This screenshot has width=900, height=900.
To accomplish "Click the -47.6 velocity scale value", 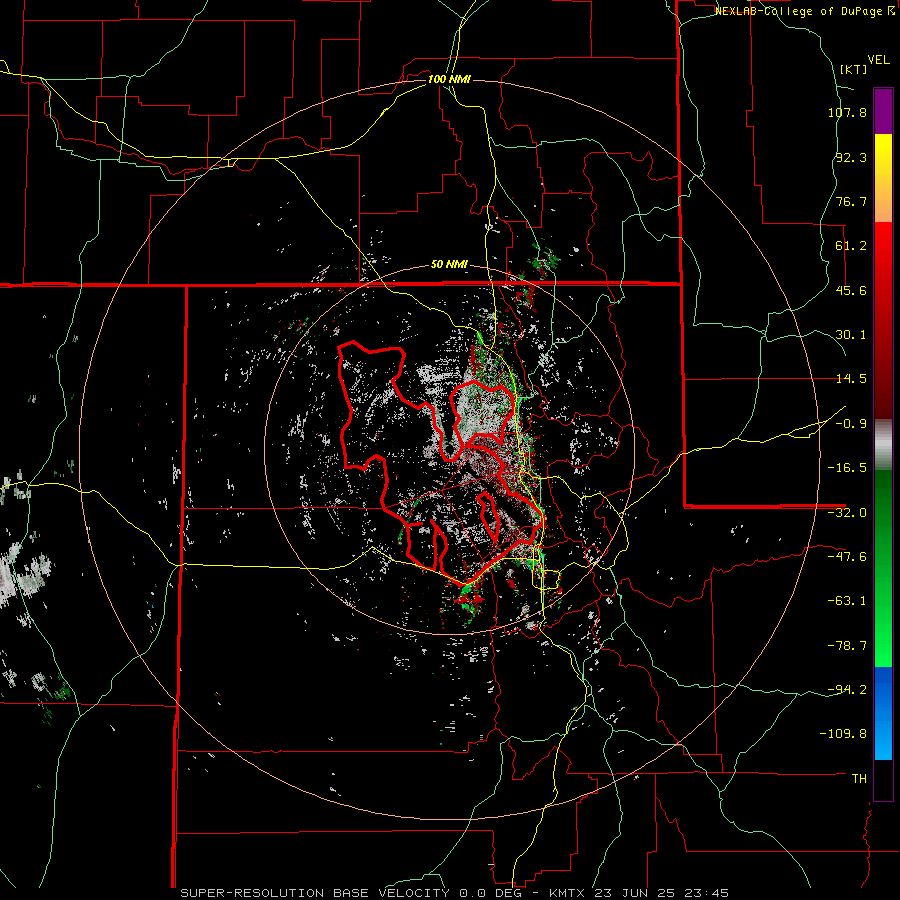I will 847,557.
